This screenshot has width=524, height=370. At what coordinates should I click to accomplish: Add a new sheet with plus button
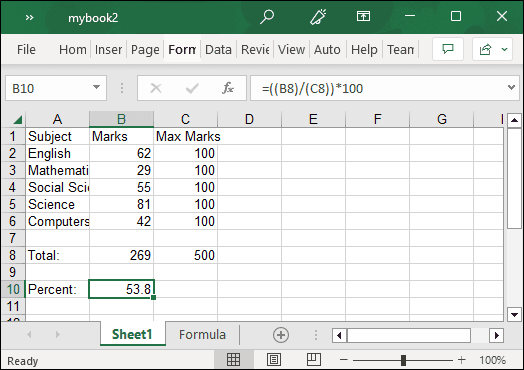click(281, 335)
